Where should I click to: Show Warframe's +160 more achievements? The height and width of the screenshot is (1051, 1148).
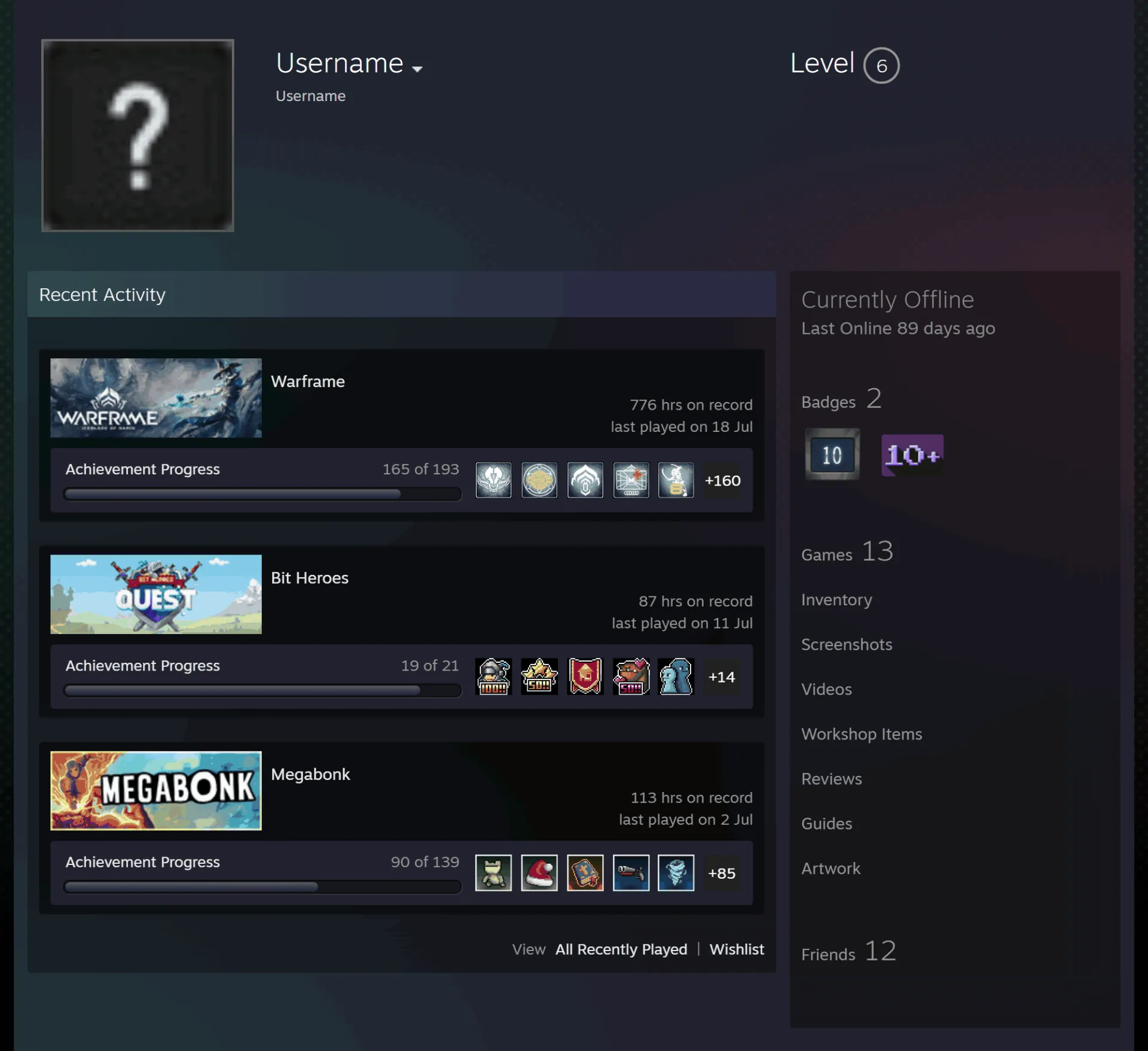[722, 480]
